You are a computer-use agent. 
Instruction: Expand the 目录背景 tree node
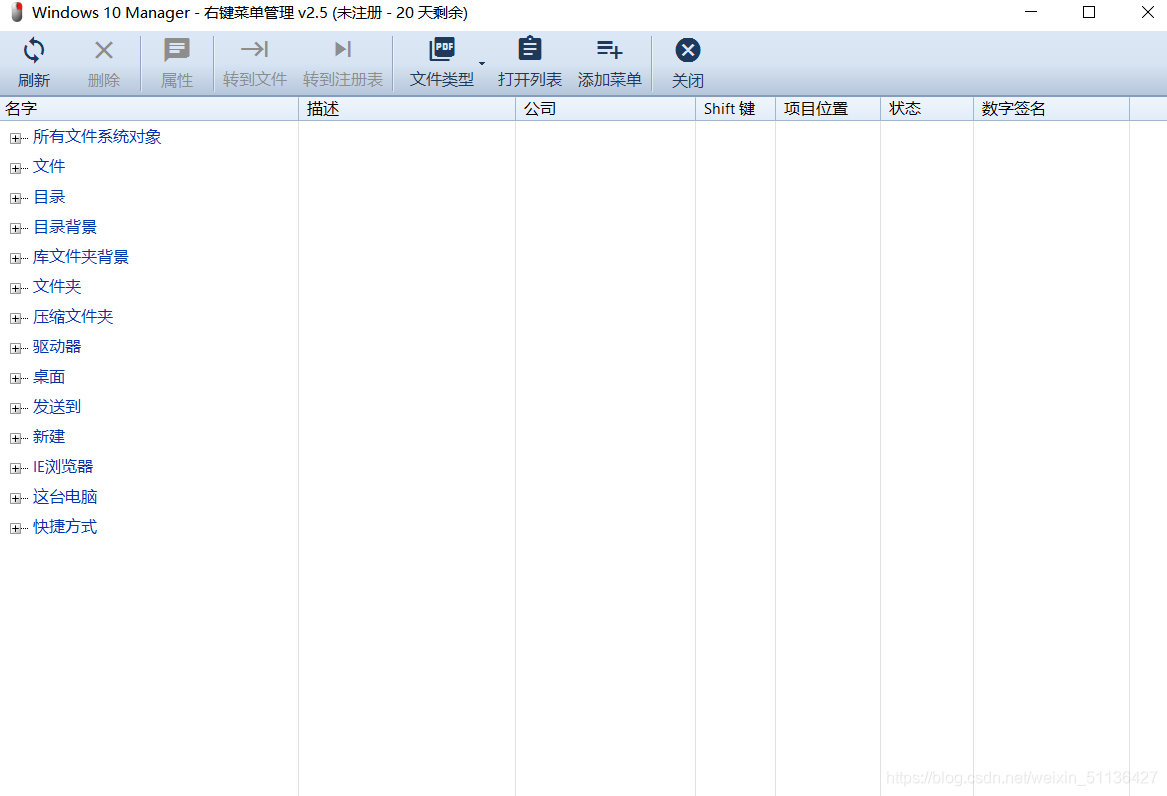15,228
